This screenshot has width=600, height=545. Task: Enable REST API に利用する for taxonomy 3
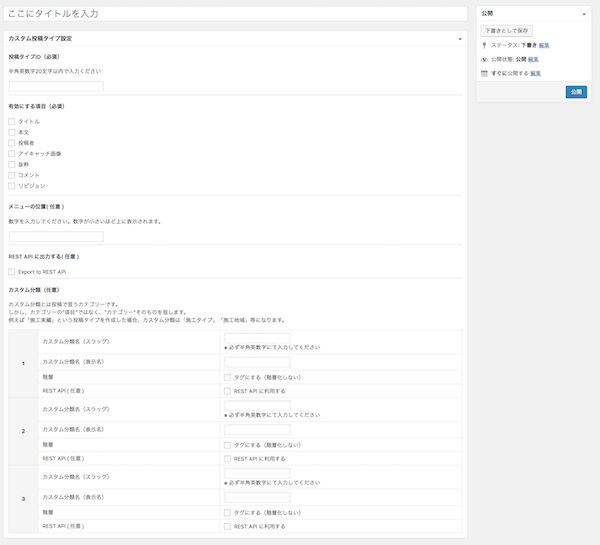point(228,525)
